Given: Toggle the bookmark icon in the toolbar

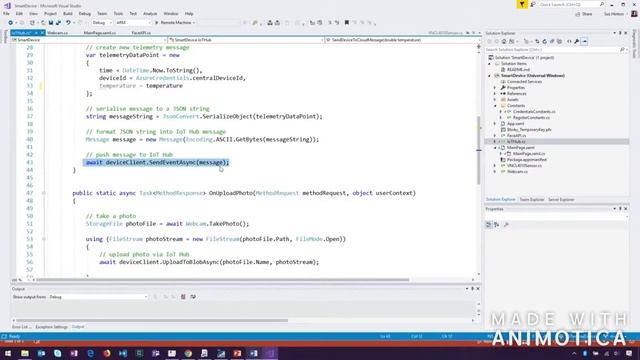Looking at the screenshot, I should (x=347, y=23).
